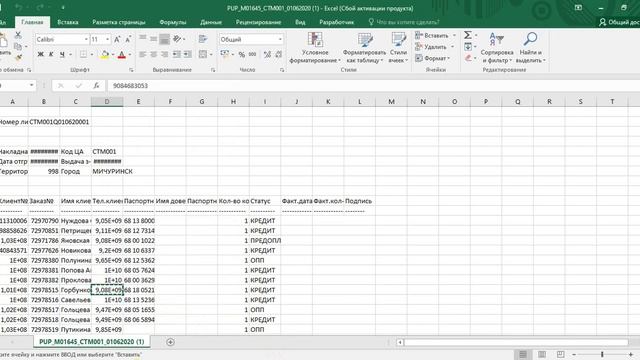Apply percent style format
Image resolution: width=640 pixels, height=360 pixels.
coord(242,54)
